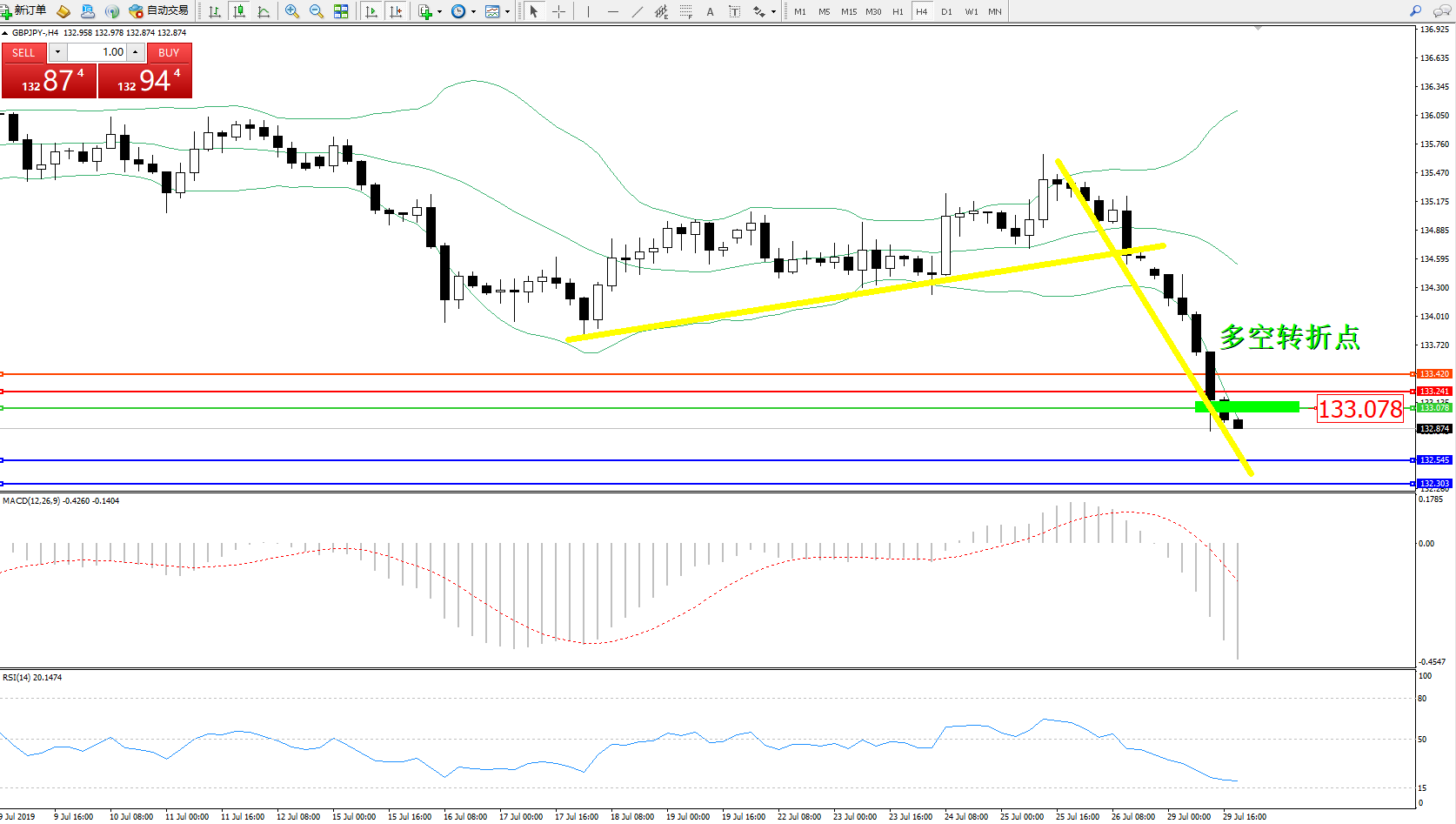Image resolution: width=1456 pixels, height=824 pixels.
Task: Switch timeframe to D1
Action: (946, 11)
